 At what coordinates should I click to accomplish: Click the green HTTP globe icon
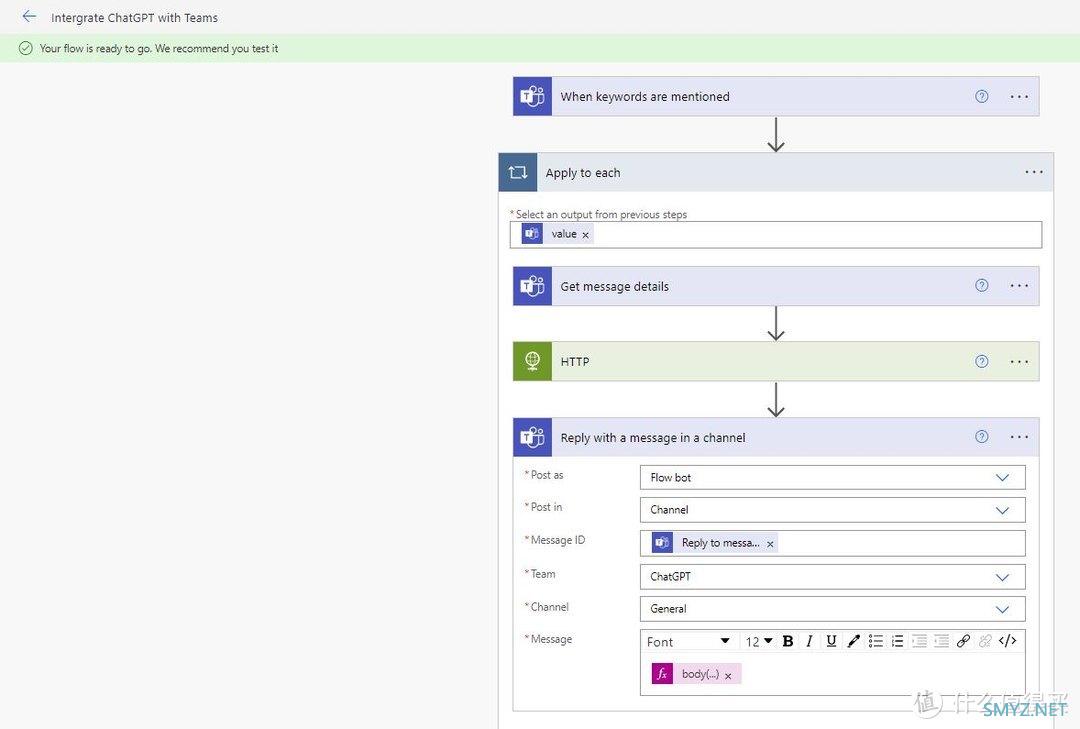click(532, 361)
